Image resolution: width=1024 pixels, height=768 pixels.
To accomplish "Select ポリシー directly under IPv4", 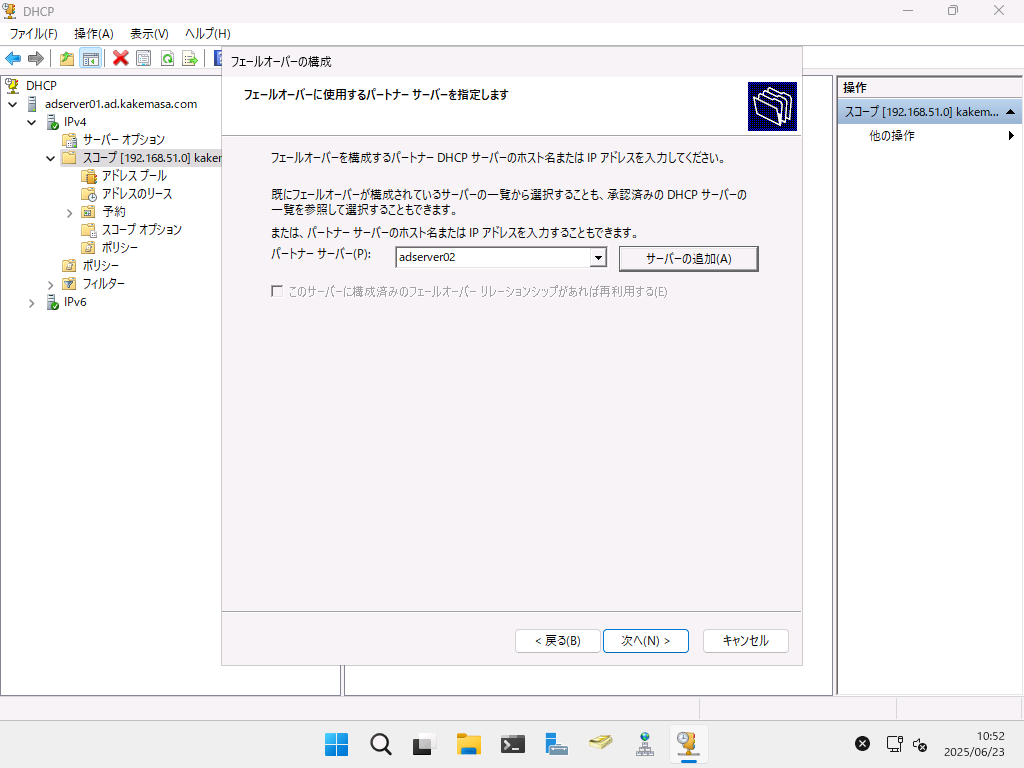I will 101,266.
